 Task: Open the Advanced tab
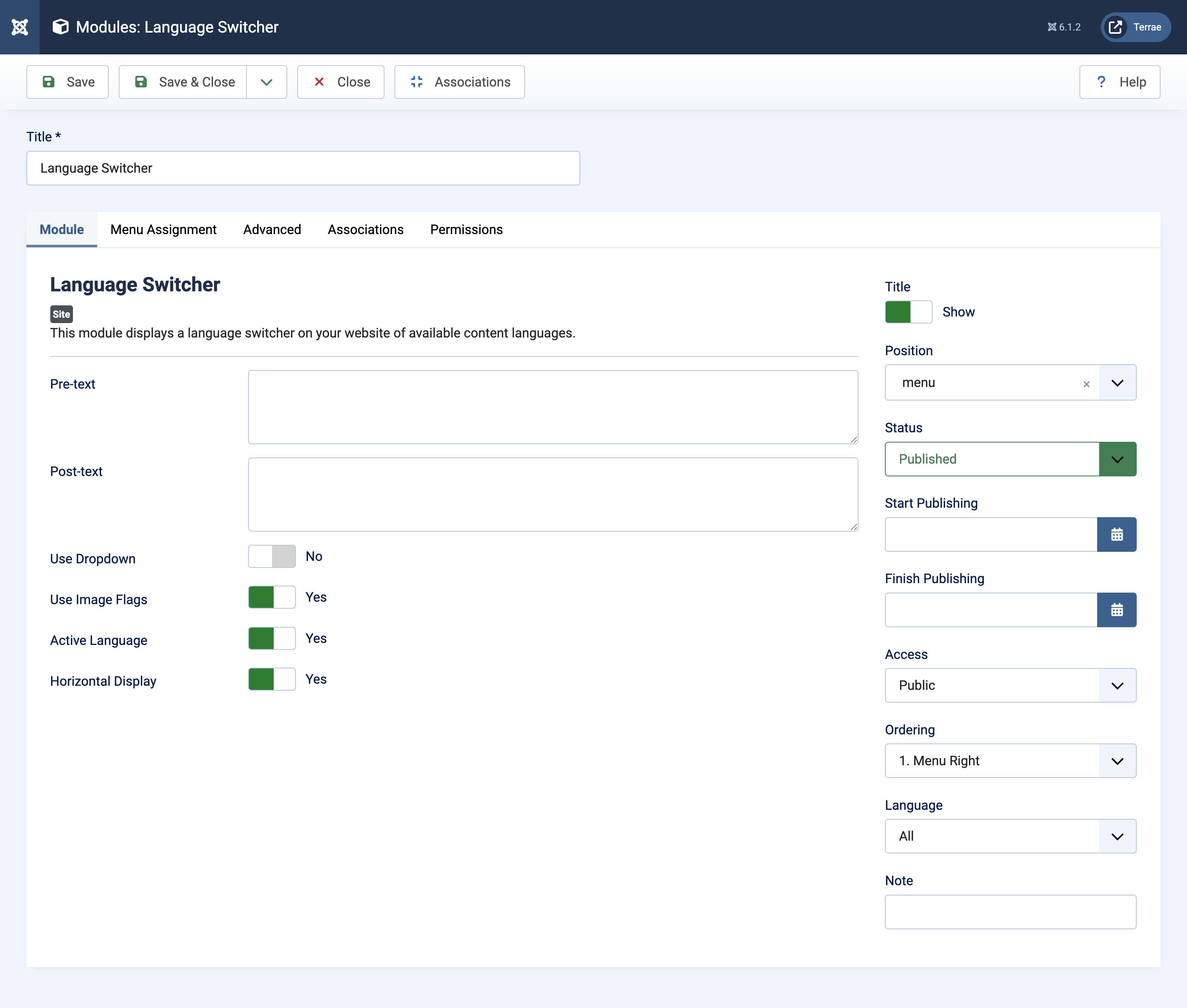(272, 229)
